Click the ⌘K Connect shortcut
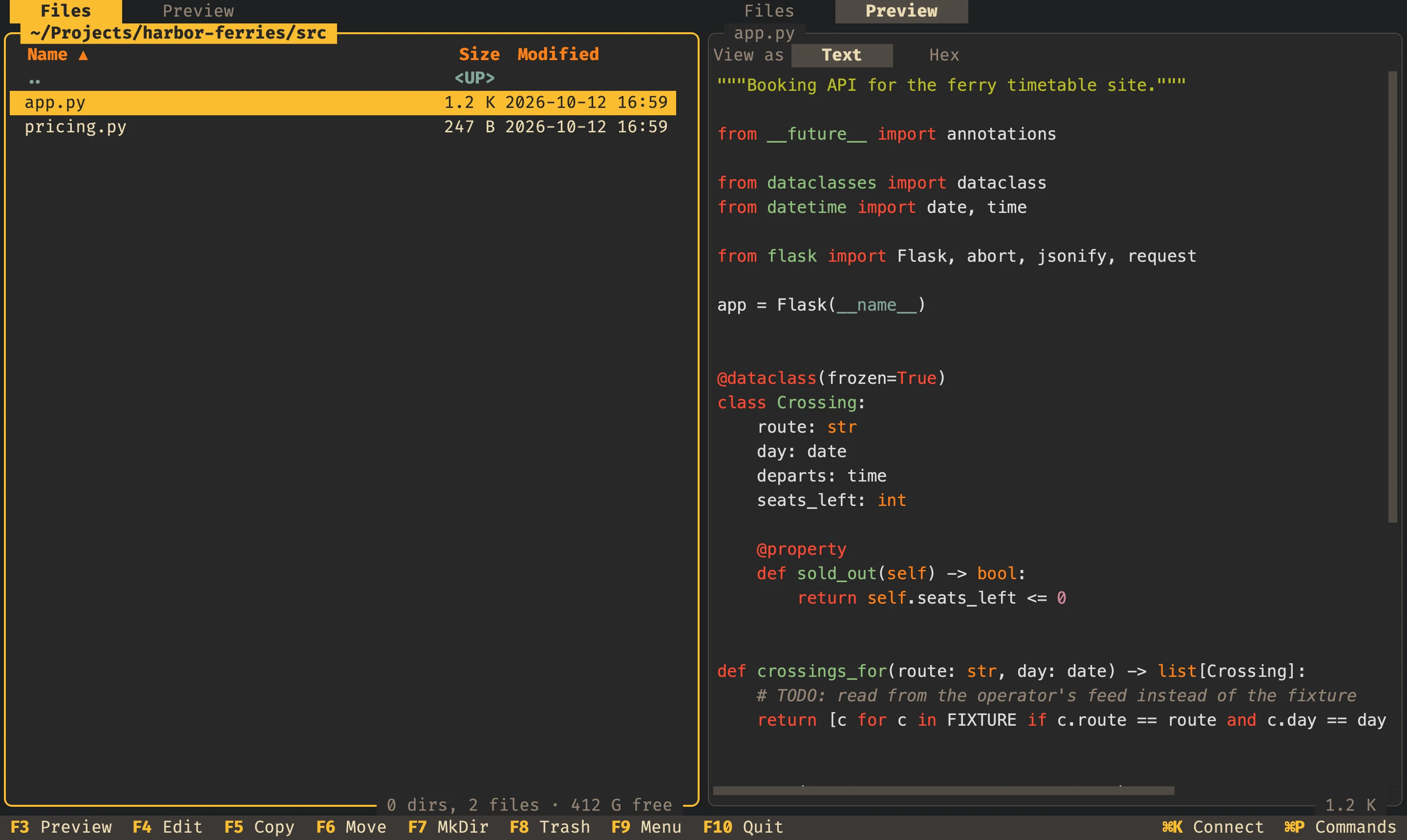The image size is (1407, 840). coord(1212,827)
